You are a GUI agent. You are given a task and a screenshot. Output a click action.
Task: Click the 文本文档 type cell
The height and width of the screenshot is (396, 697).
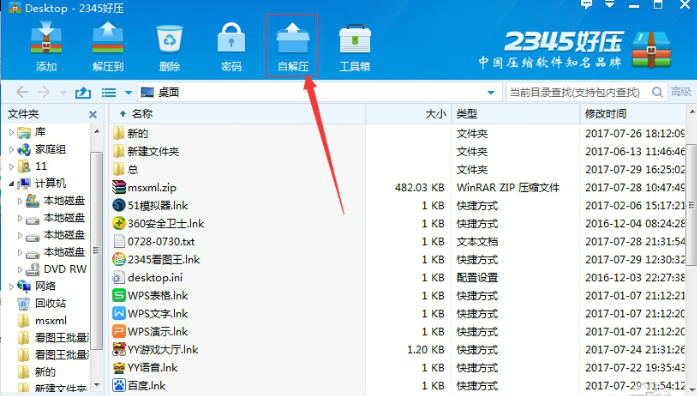click(477, 241)
